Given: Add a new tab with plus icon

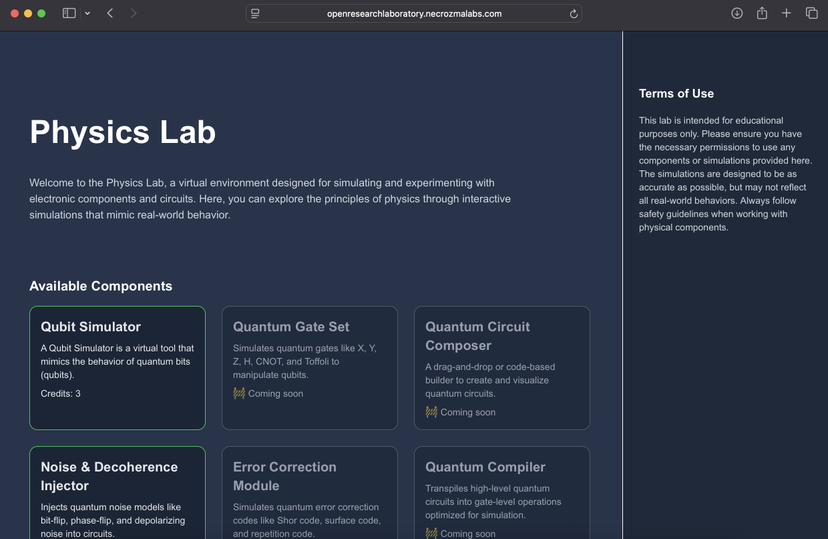Looking at the screenshot, I should coord(786,13).
